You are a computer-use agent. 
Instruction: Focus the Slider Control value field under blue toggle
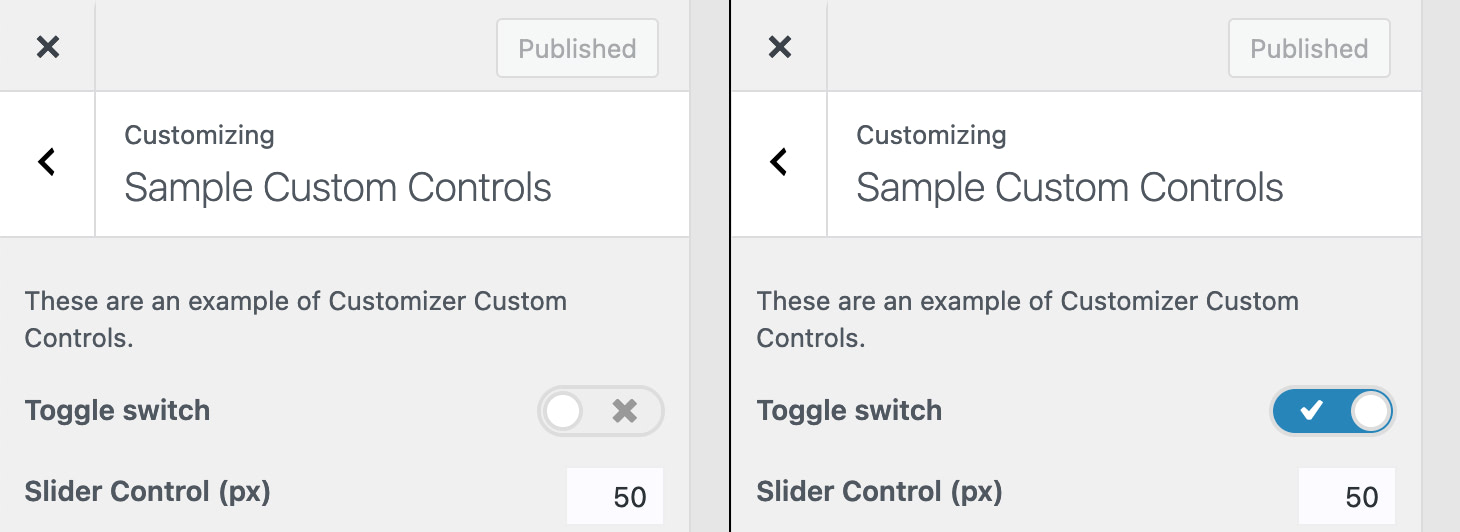(1347, 496)
